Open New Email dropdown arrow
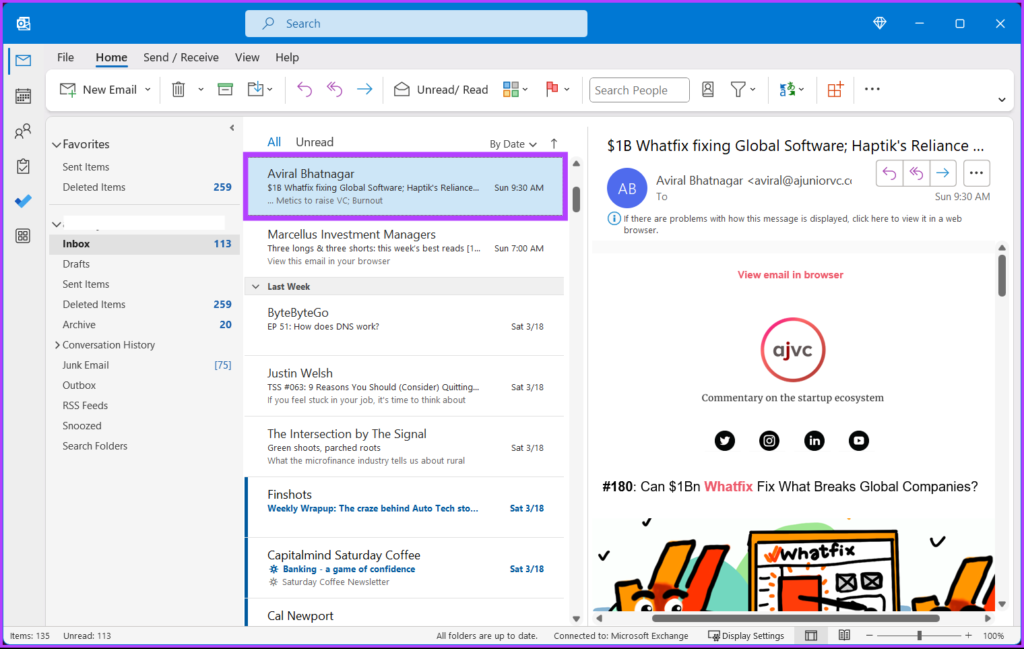This screenshot has width=1024, height=649. [x=148, y=89]
